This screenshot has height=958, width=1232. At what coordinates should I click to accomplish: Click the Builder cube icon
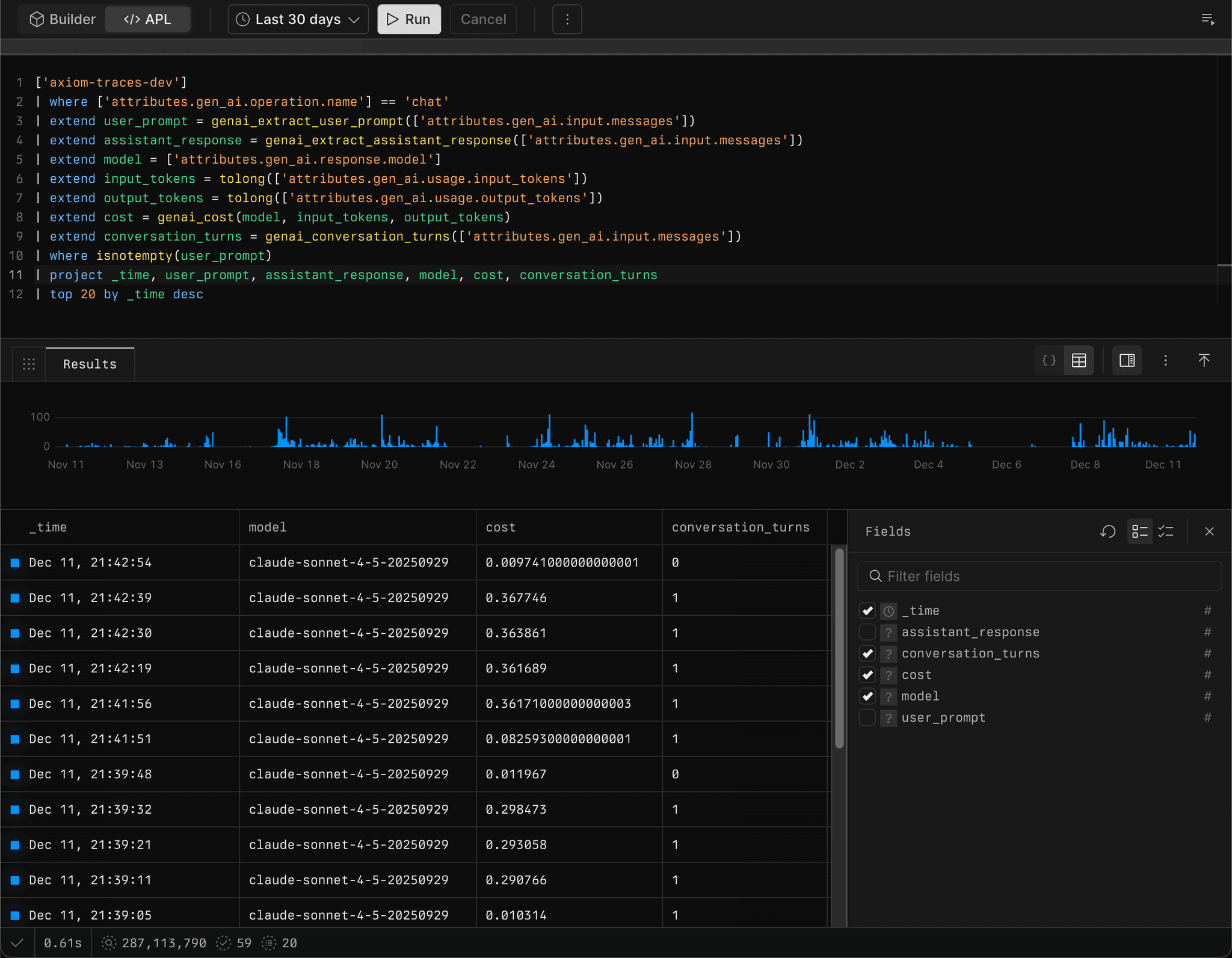[x=37, y=19]
